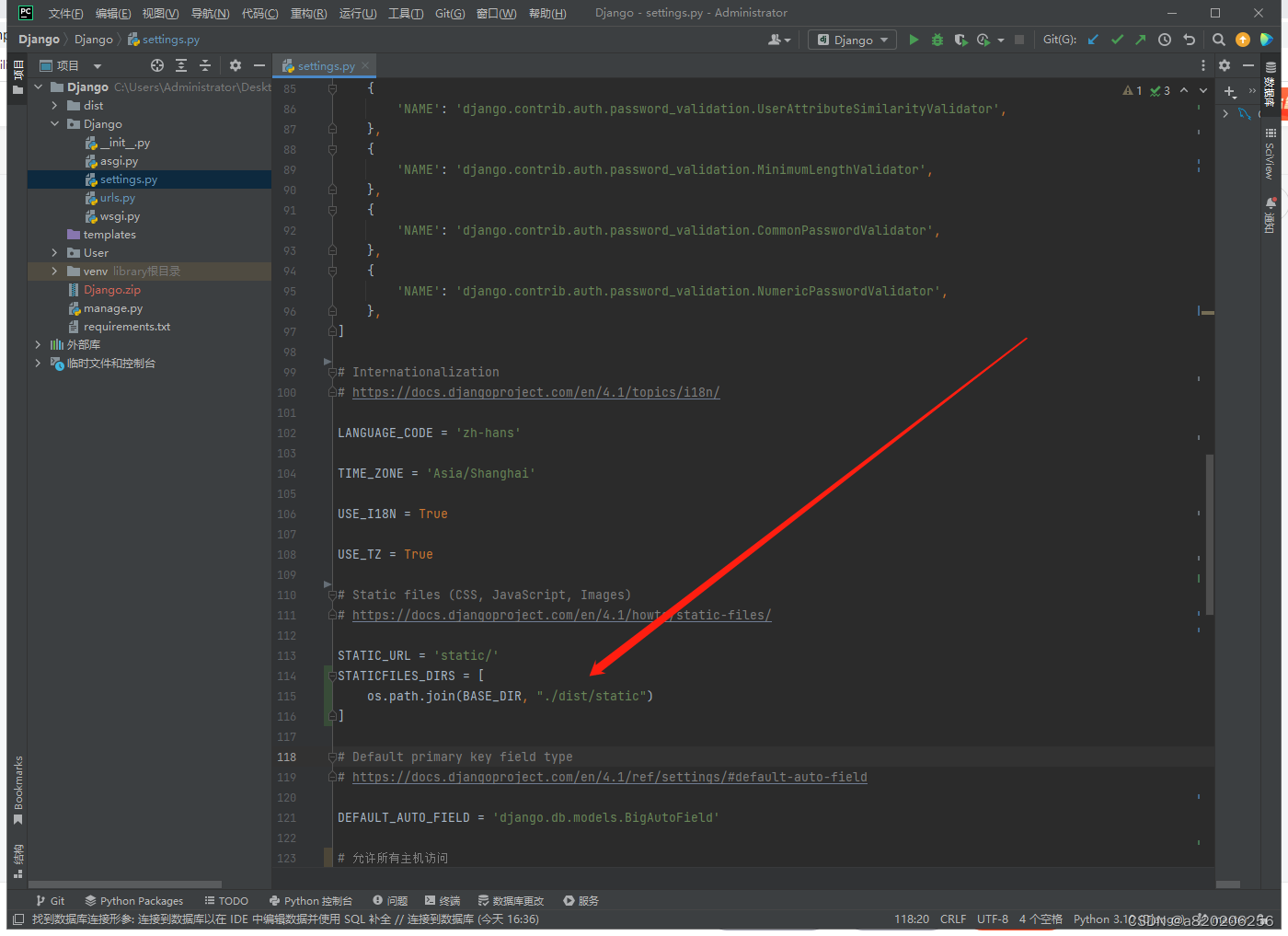Commit changes via Git check icon
This screenshot has width=1288, height=936.
tap(1116, 40)
